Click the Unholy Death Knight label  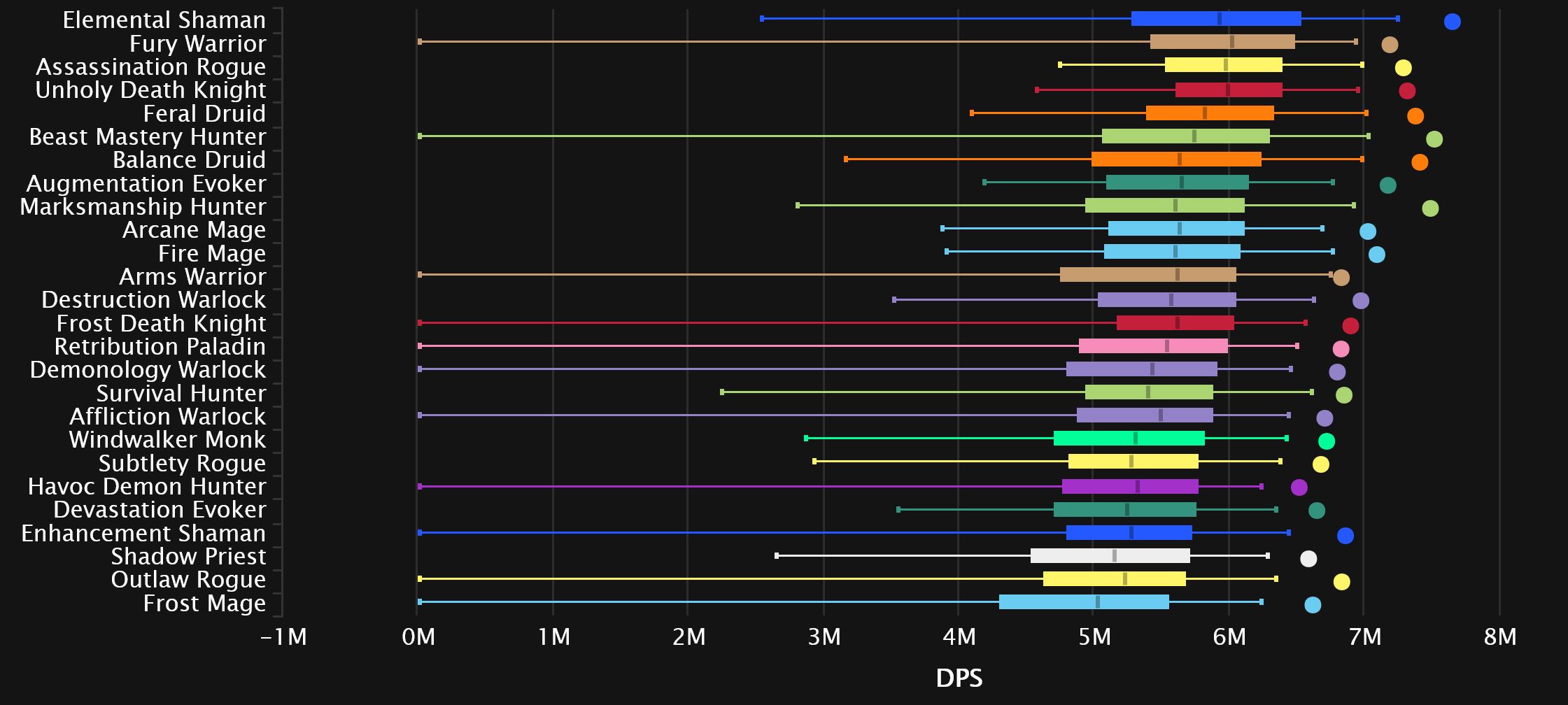(x=150, y=90)
